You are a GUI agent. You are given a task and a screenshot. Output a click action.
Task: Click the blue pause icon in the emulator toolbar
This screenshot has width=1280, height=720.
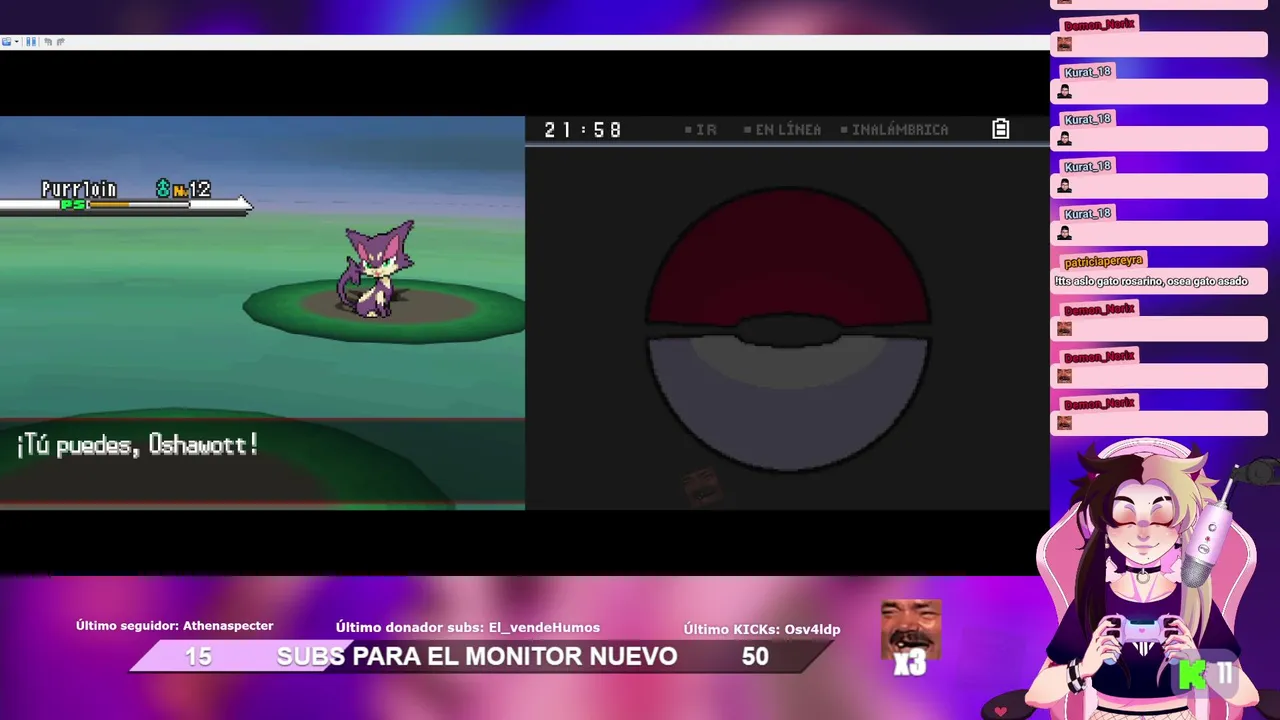(x=31, y=42)
